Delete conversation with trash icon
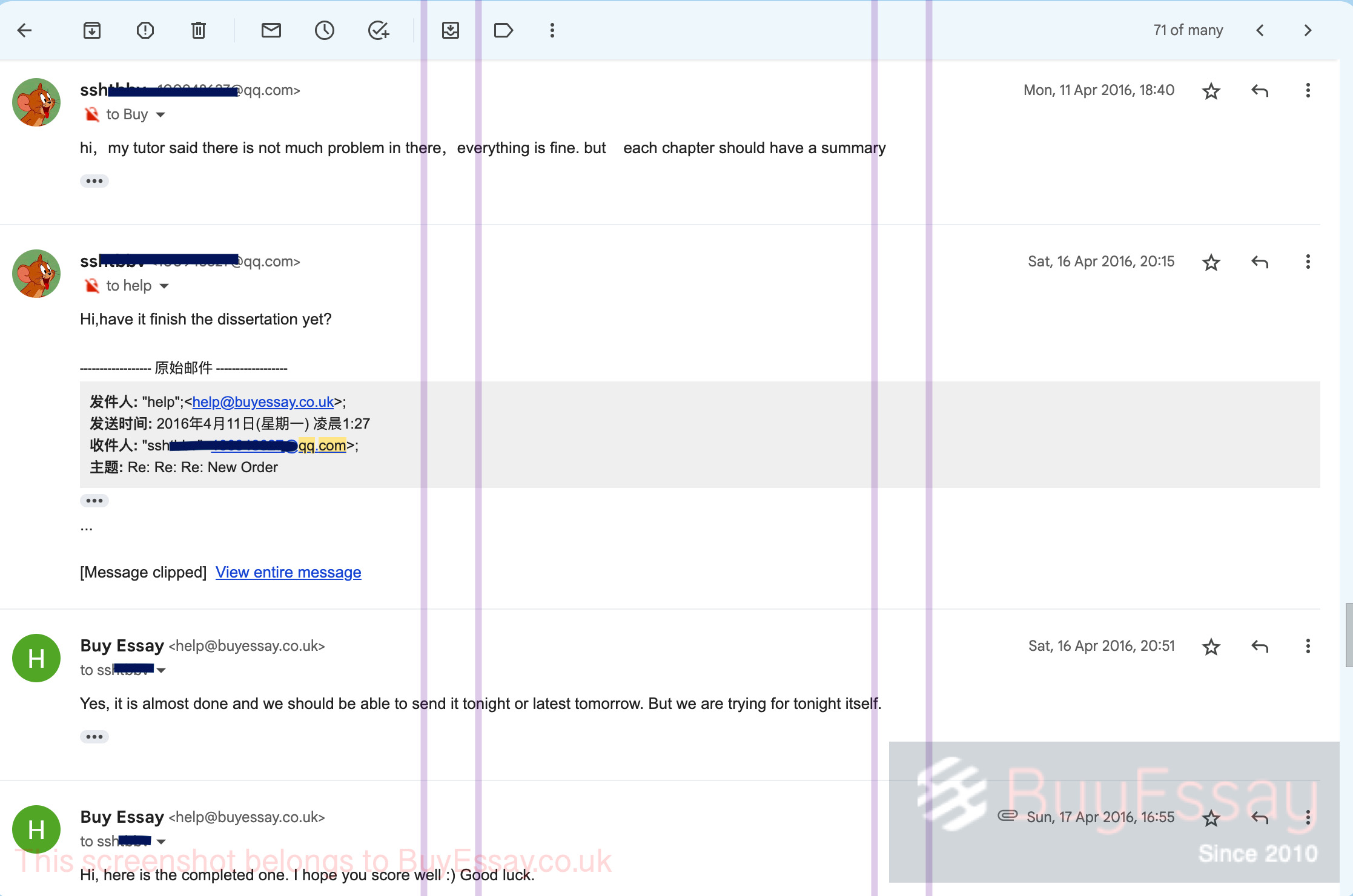This screenshot has height=896, width=1353. click(x=199, y=30)
